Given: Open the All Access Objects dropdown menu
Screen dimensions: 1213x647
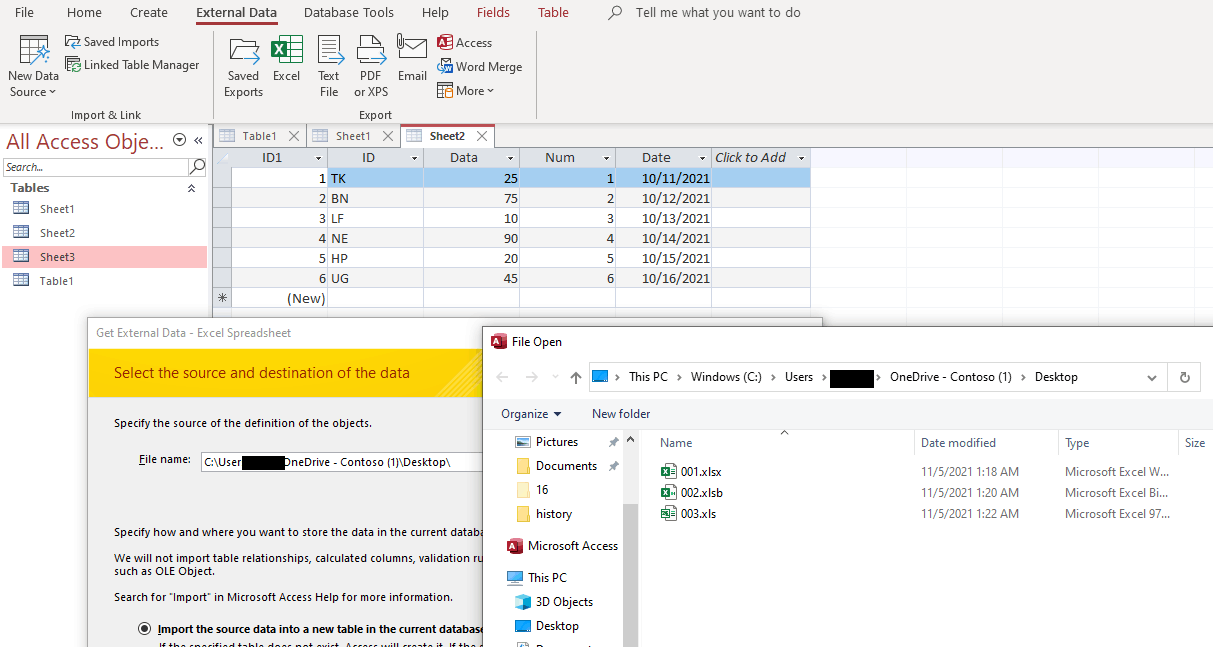Looking at the screenshot, I should point(179,141).
